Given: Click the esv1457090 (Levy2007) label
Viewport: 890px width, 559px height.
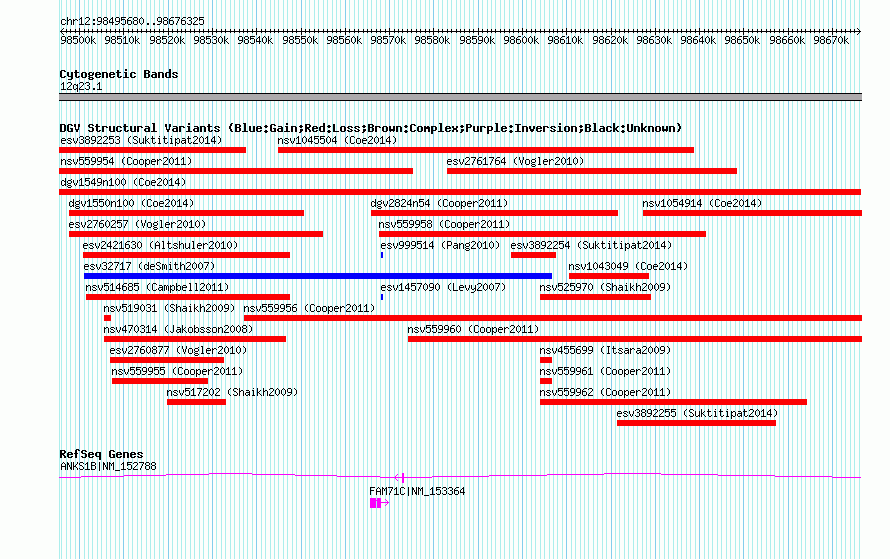Looking at the screenshot, I should tap(443, 287).
